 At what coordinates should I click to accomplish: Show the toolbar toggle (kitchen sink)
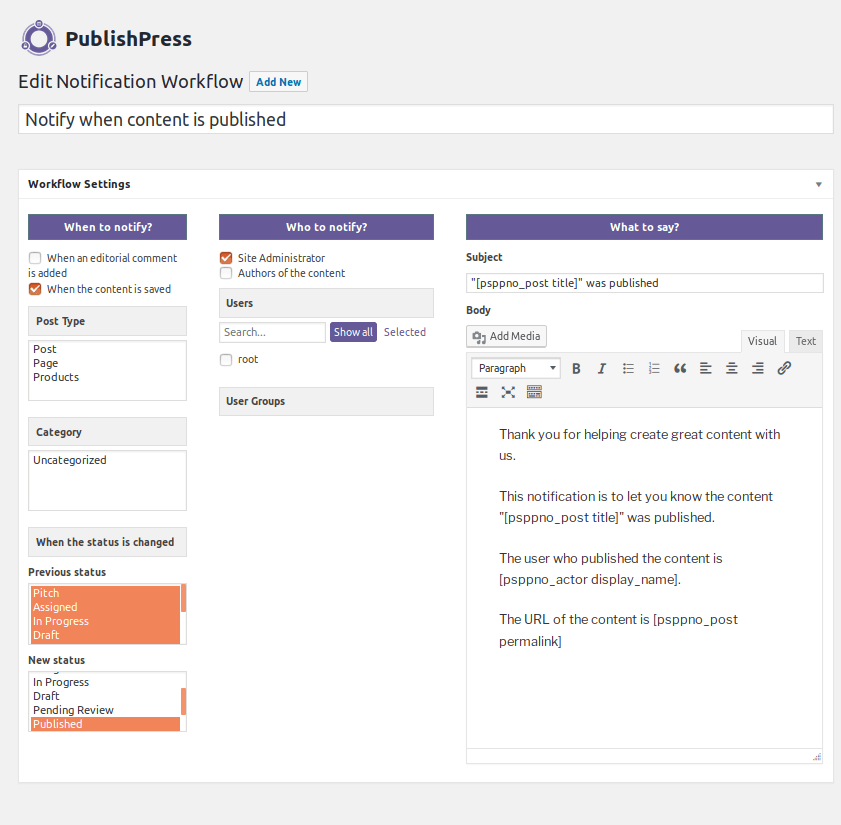coord(534,392)
